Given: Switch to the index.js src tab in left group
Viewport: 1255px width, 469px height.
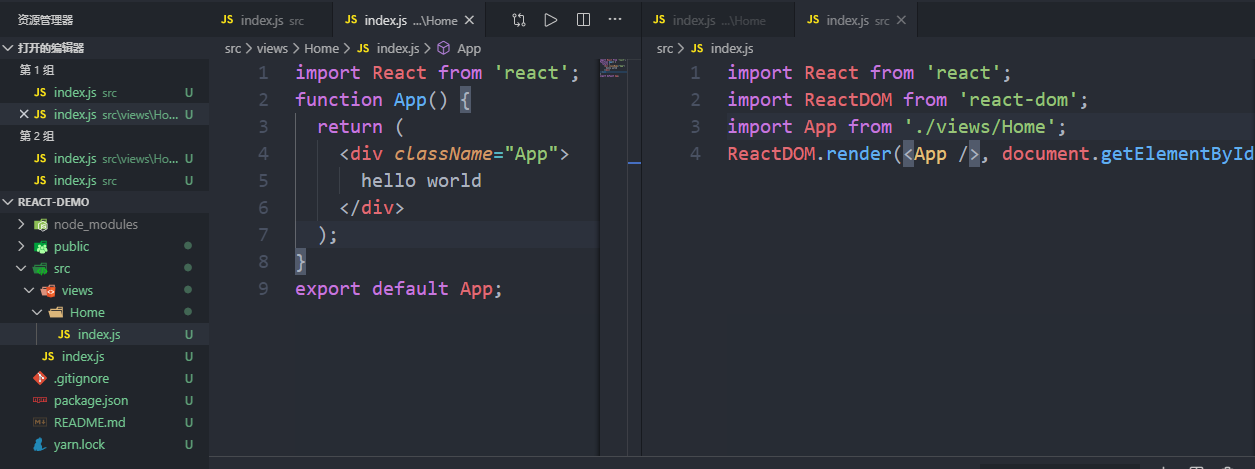Looking at the screenshot, I should (271, 20).
